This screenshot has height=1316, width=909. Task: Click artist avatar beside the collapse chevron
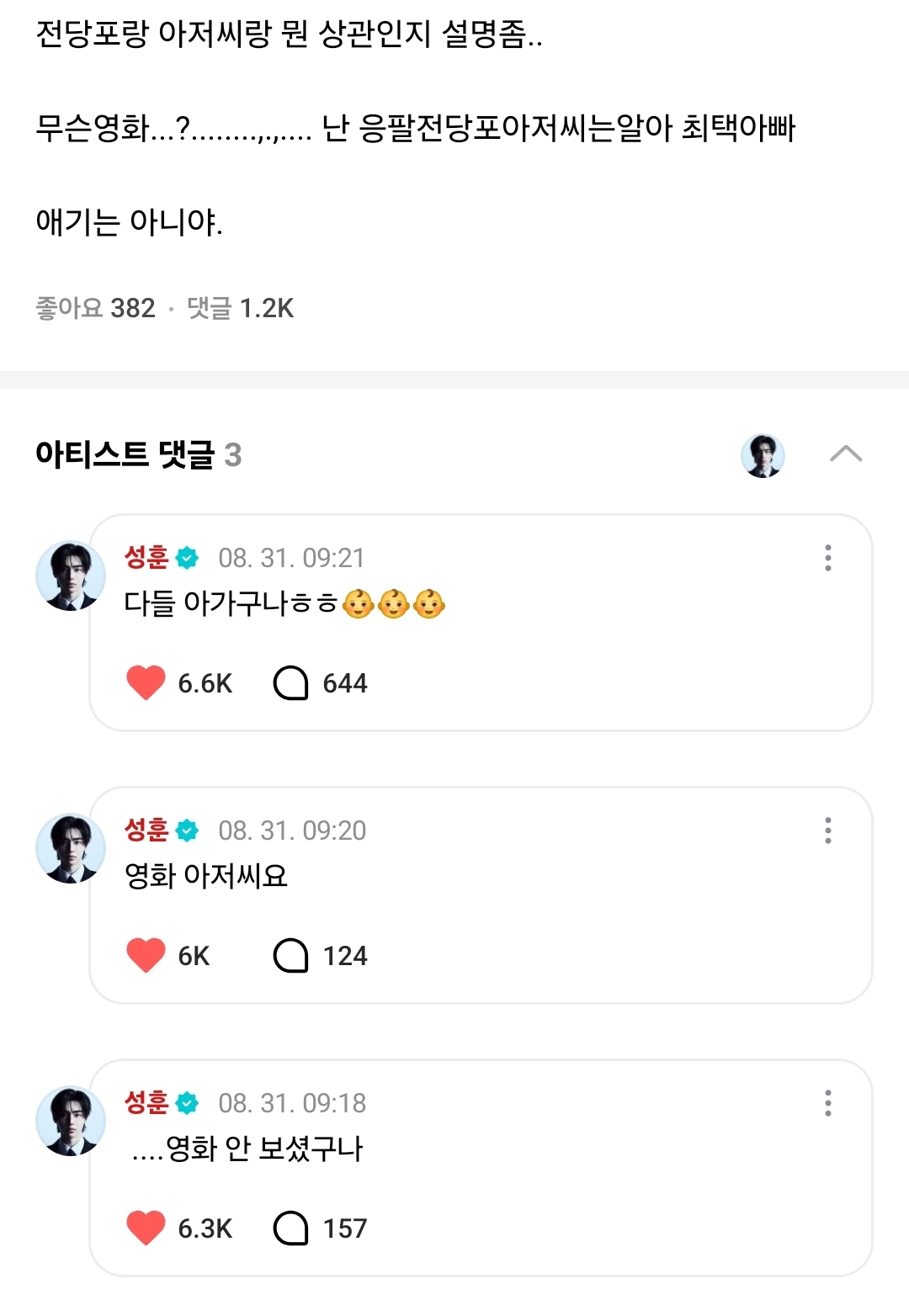point(763,455)
